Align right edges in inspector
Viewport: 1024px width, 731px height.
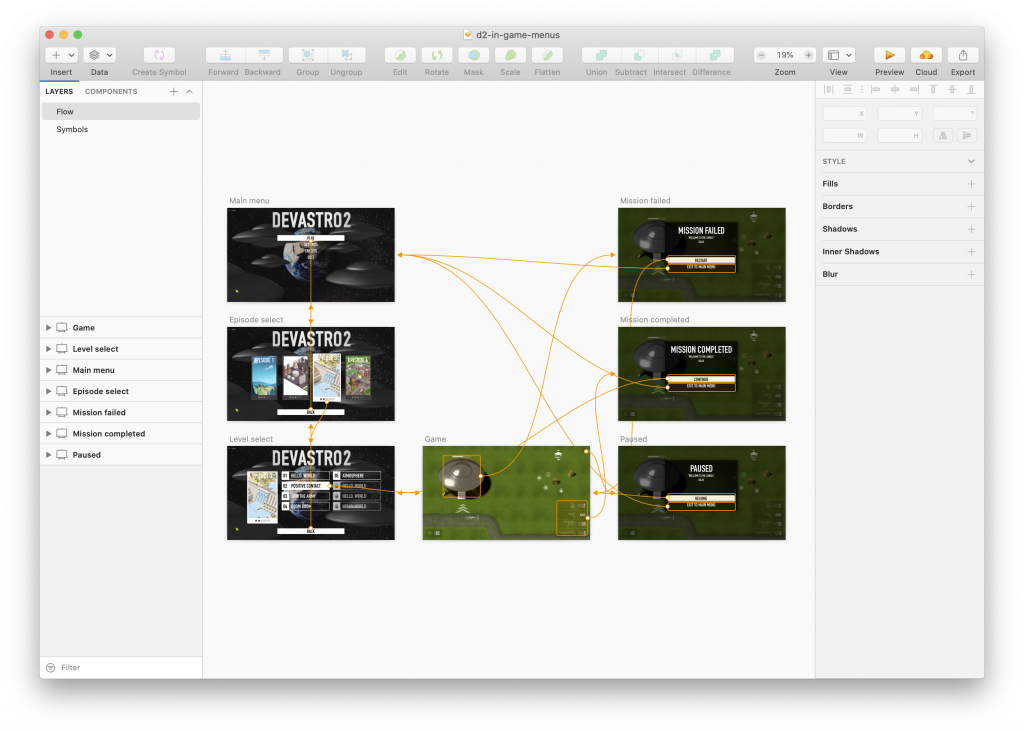914,89
